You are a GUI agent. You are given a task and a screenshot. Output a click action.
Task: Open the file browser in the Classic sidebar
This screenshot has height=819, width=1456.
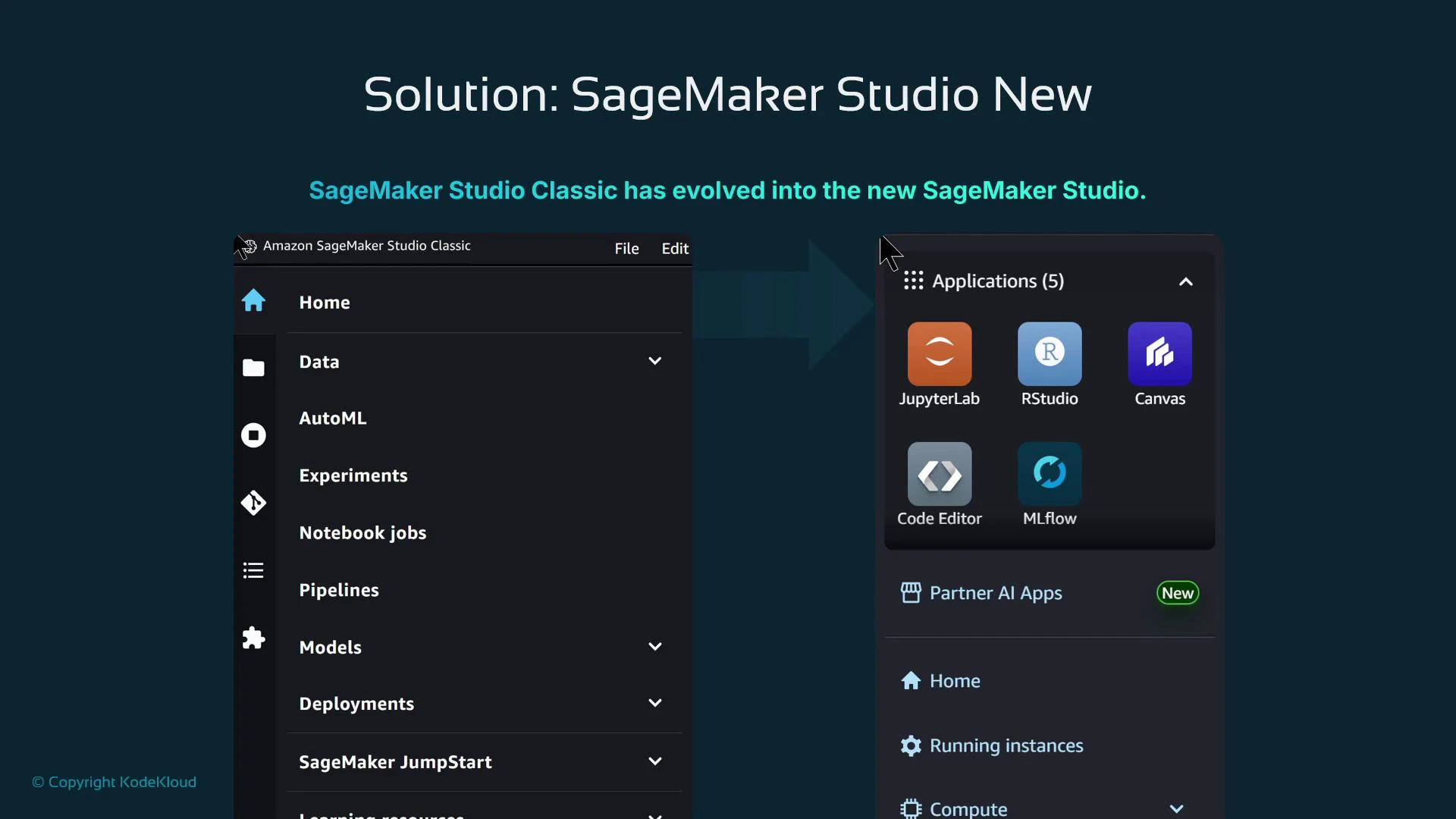253,368
